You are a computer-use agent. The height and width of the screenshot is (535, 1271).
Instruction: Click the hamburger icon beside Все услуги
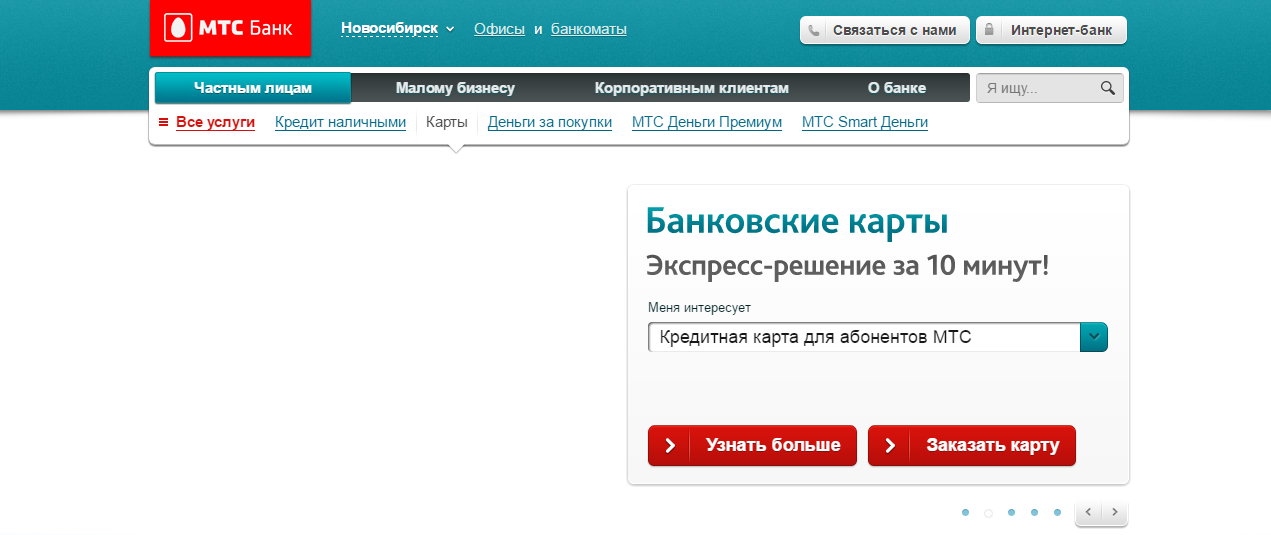click(x=164, y=122)
